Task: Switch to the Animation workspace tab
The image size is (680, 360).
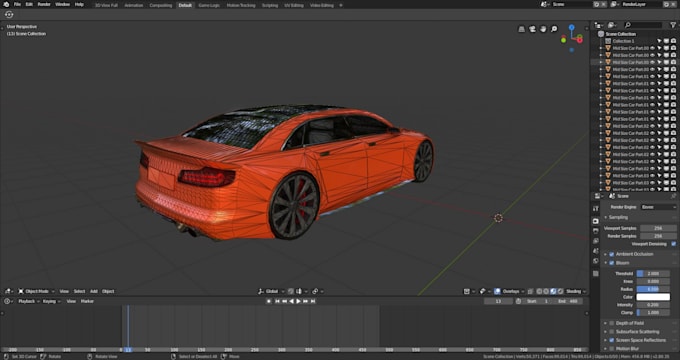Action: (x=134, y=5)
